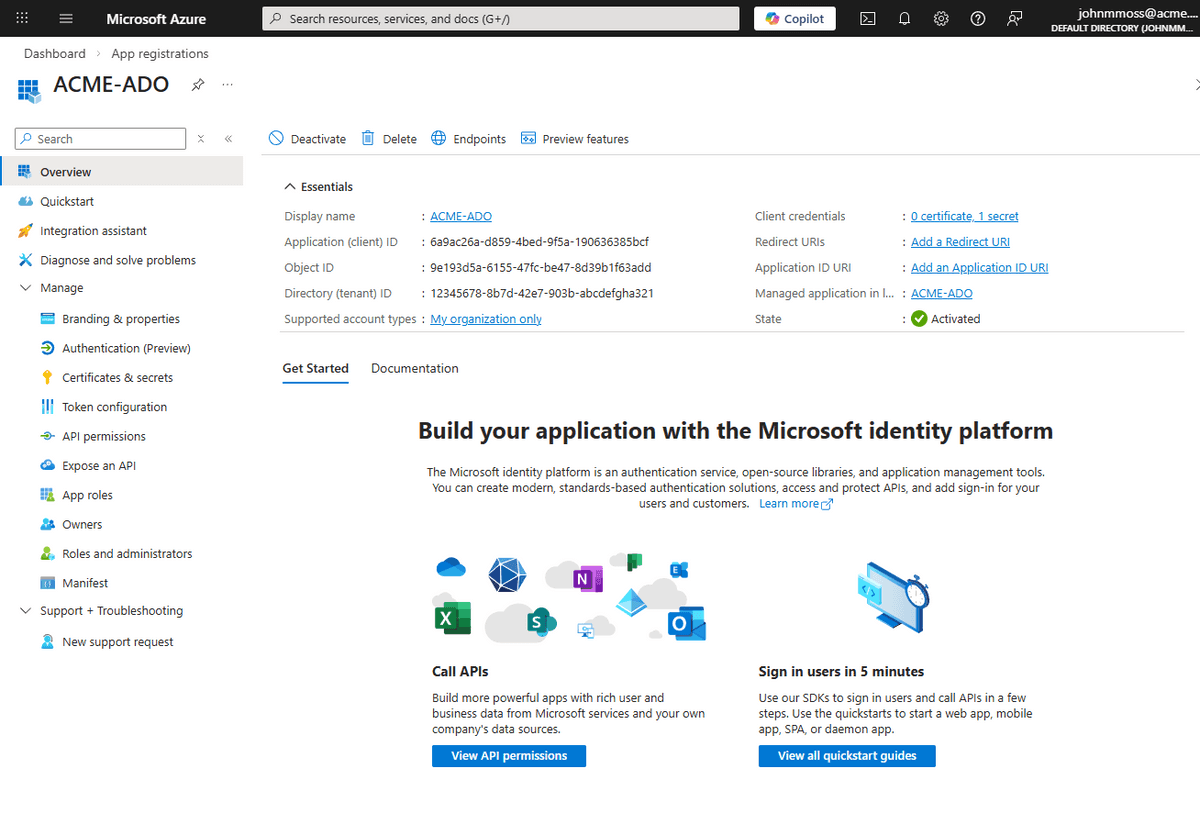1200x815 pixels.
Task: Open Azure Cloud Shell from top bar
Action: pos(867,18)
